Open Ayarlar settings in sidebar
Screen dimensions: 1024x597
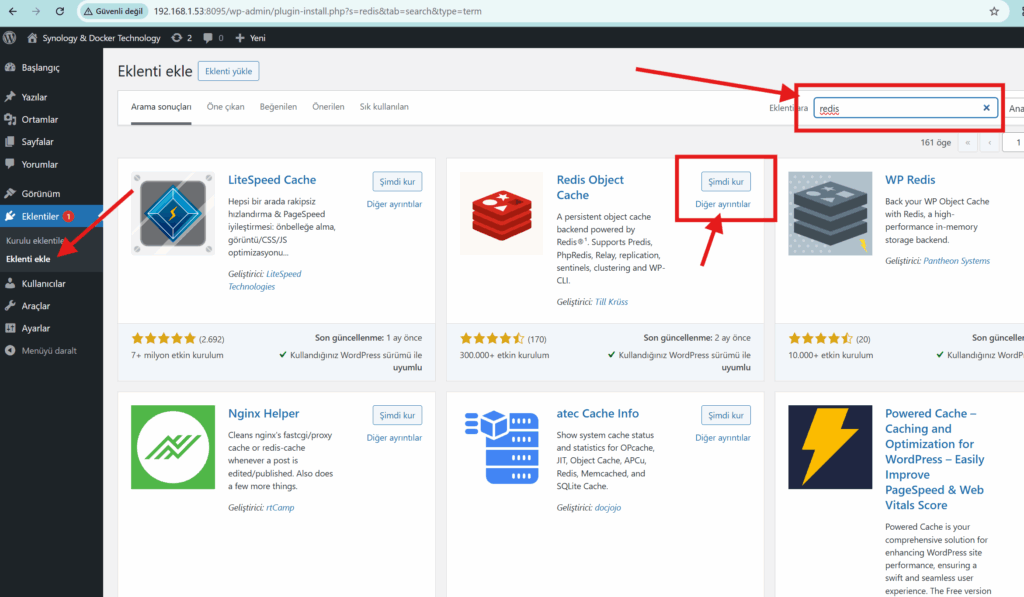click(x=35, y=329)
